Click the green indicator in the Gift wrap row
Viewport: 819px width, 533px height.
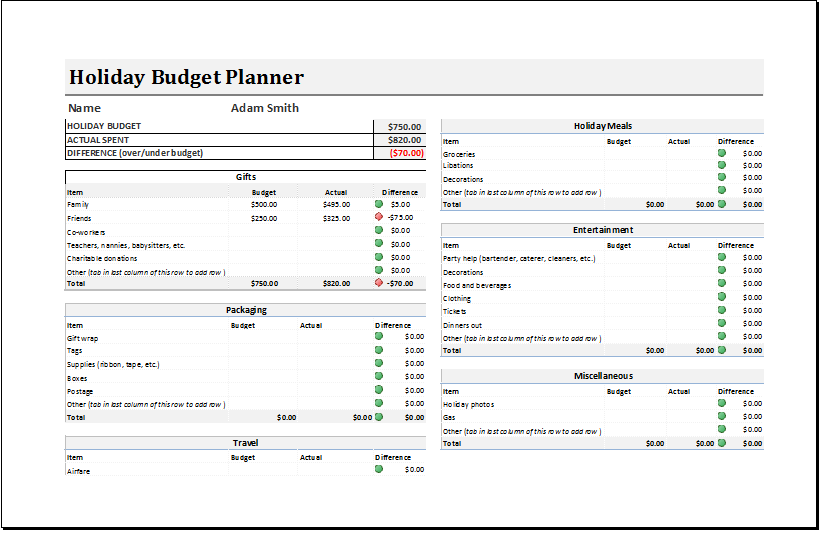pos(379,336)
